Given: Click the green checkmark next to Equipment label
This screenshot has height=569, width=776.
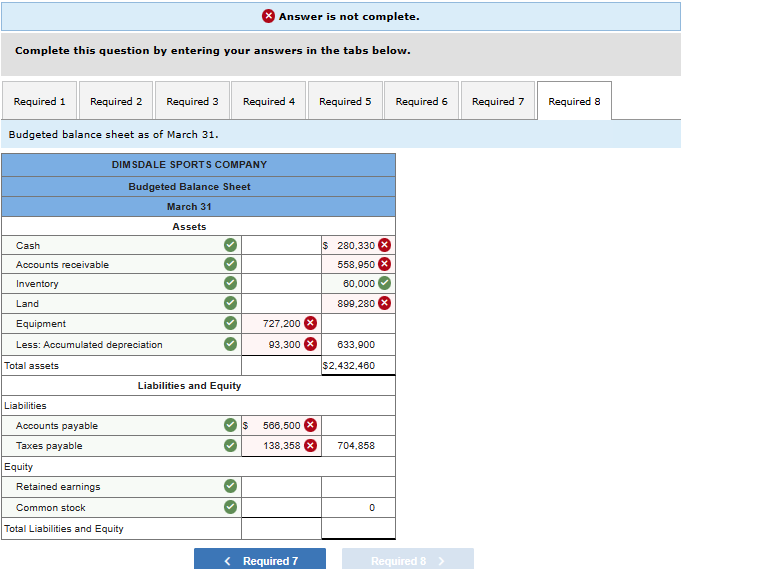Looking at the screenshot, I should click(230, 323).
